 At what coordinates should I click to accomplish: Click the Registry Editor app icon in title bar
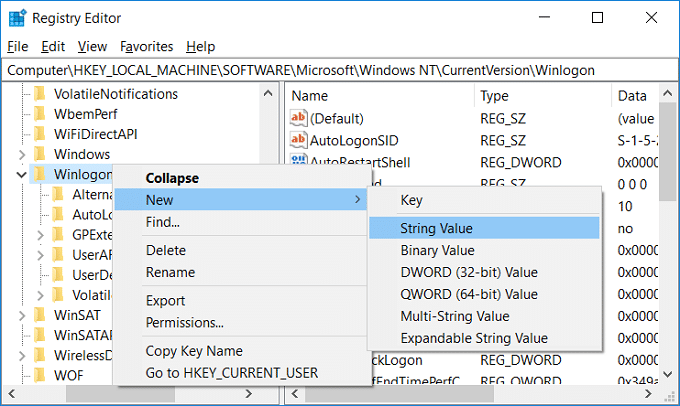(x=17, y=17)
